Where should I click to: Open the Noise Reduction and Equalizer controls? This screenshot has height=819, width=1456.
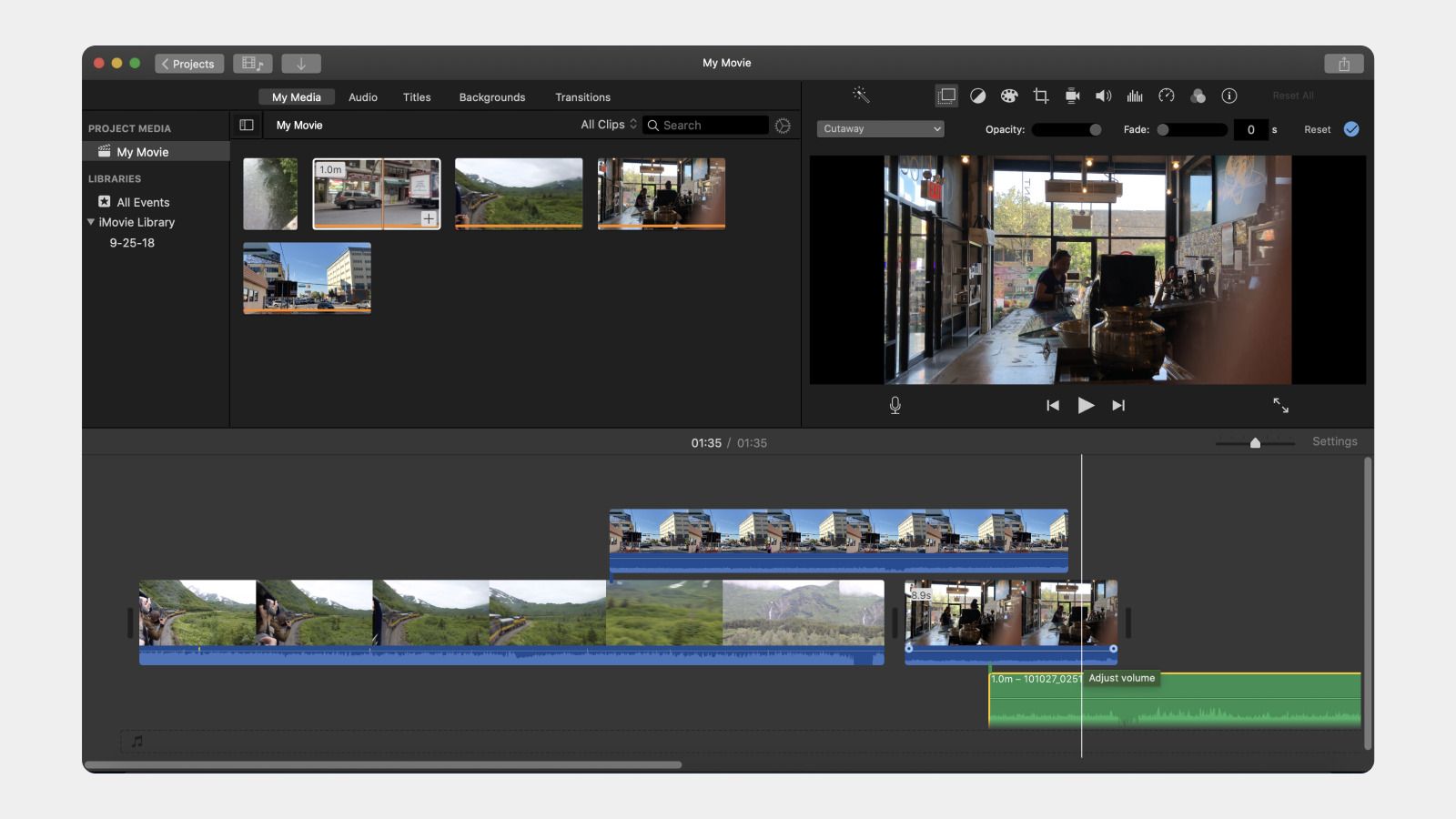(1135, 95)
